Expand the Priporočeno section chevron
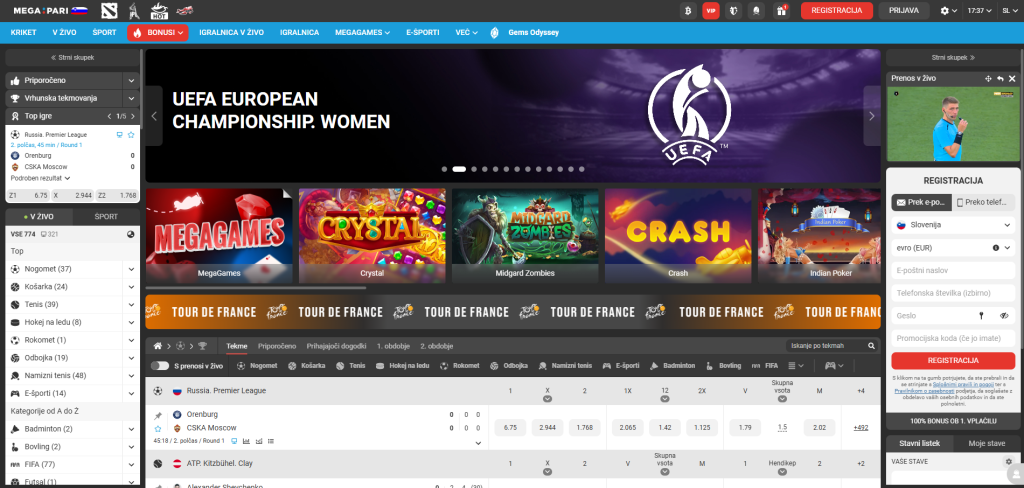The height and width of the screenshot is (488, 1024). [x=131, y=80]
